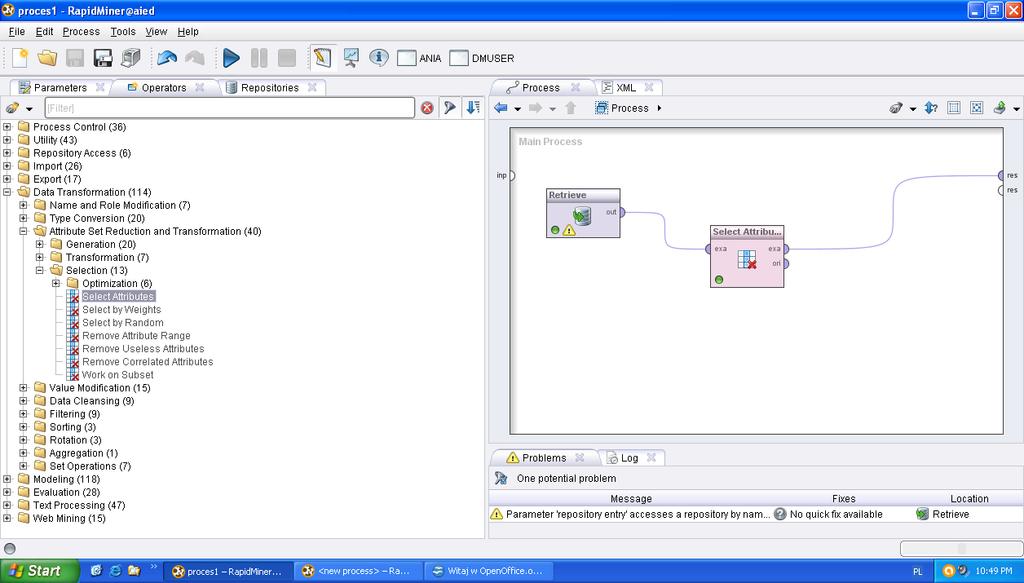Switch to Design perspective icon
This screenshot has width=1024, height=583.
[x=323, y=58]
